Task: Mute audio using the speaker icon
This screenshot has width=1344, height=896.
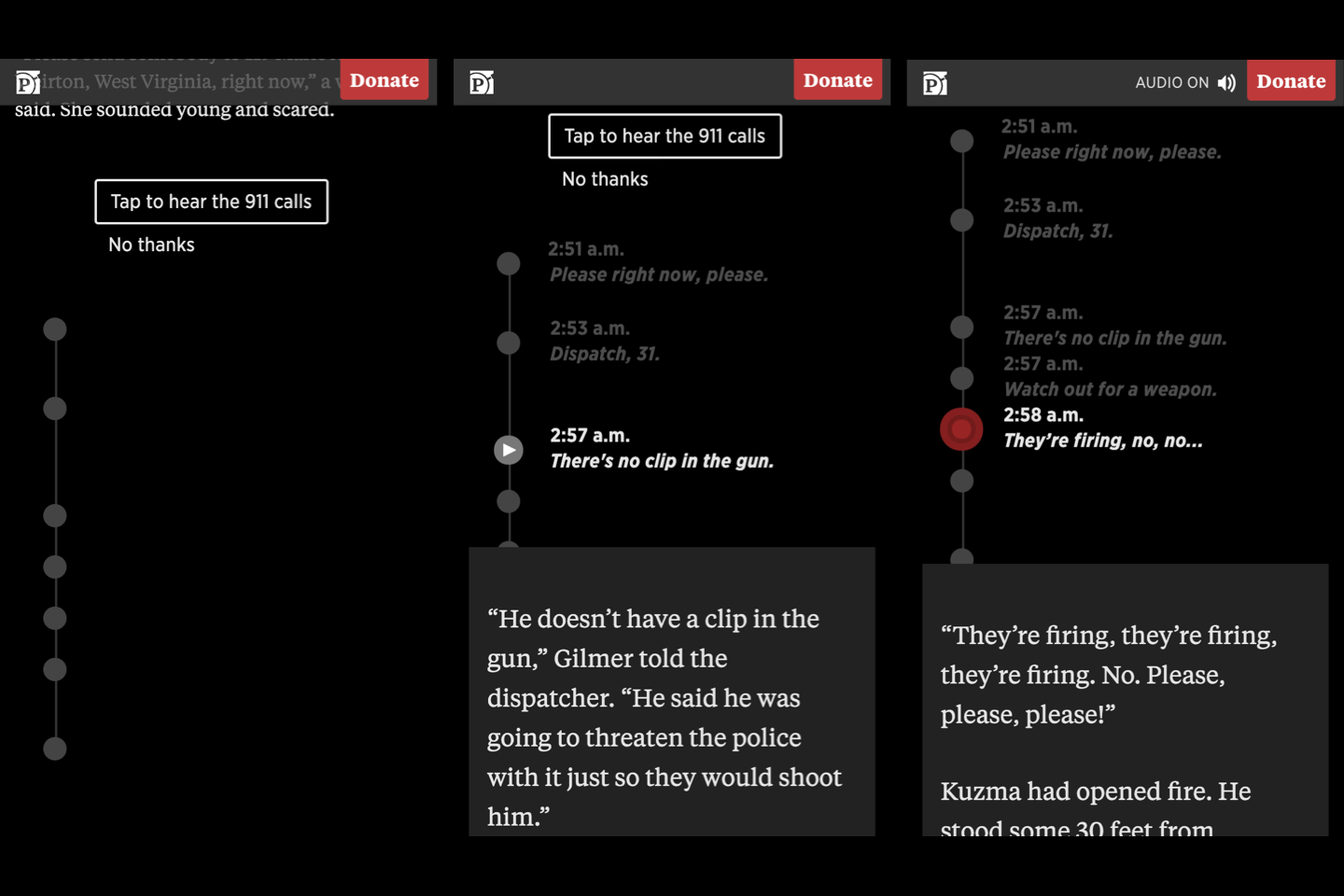Action: 1226,83
